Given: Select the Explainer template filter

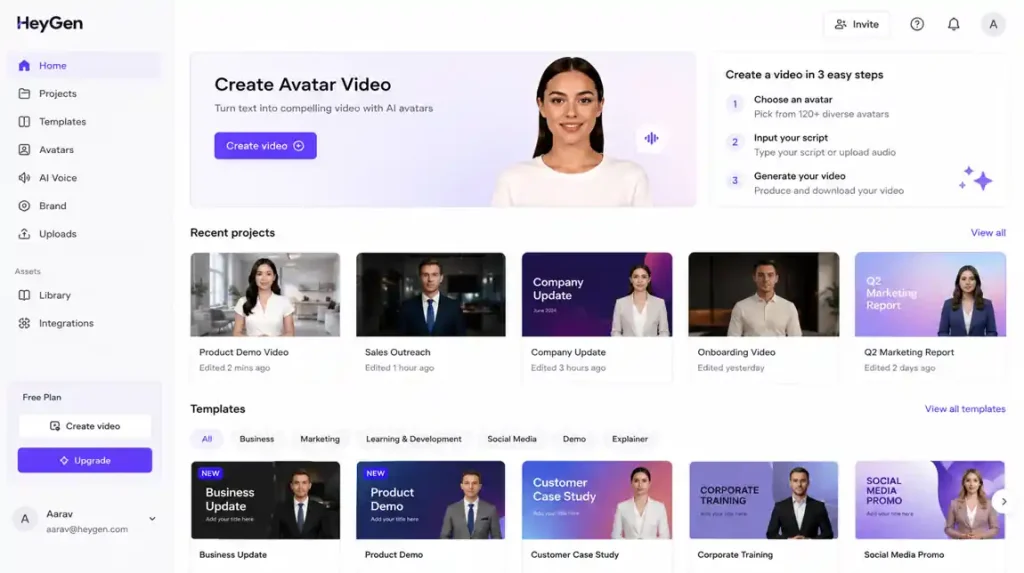Looking at the screenshot, I should [x=630, y=439].
